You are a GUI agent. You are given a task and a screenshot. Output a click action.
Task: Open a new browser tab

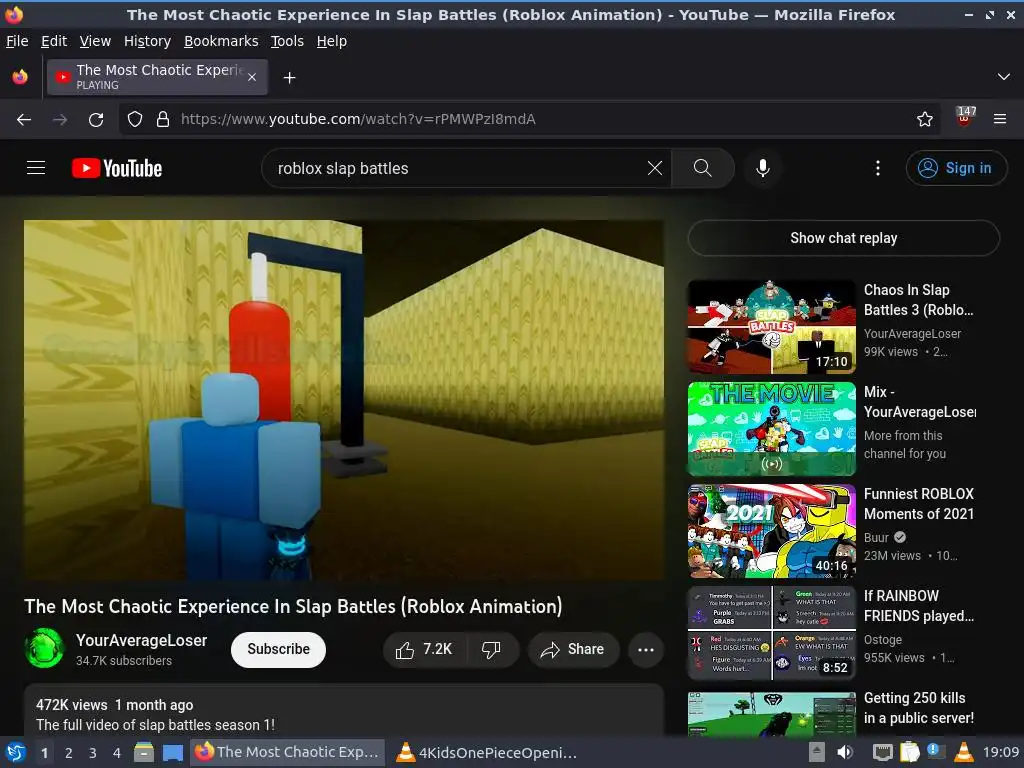tap(289, 78)
